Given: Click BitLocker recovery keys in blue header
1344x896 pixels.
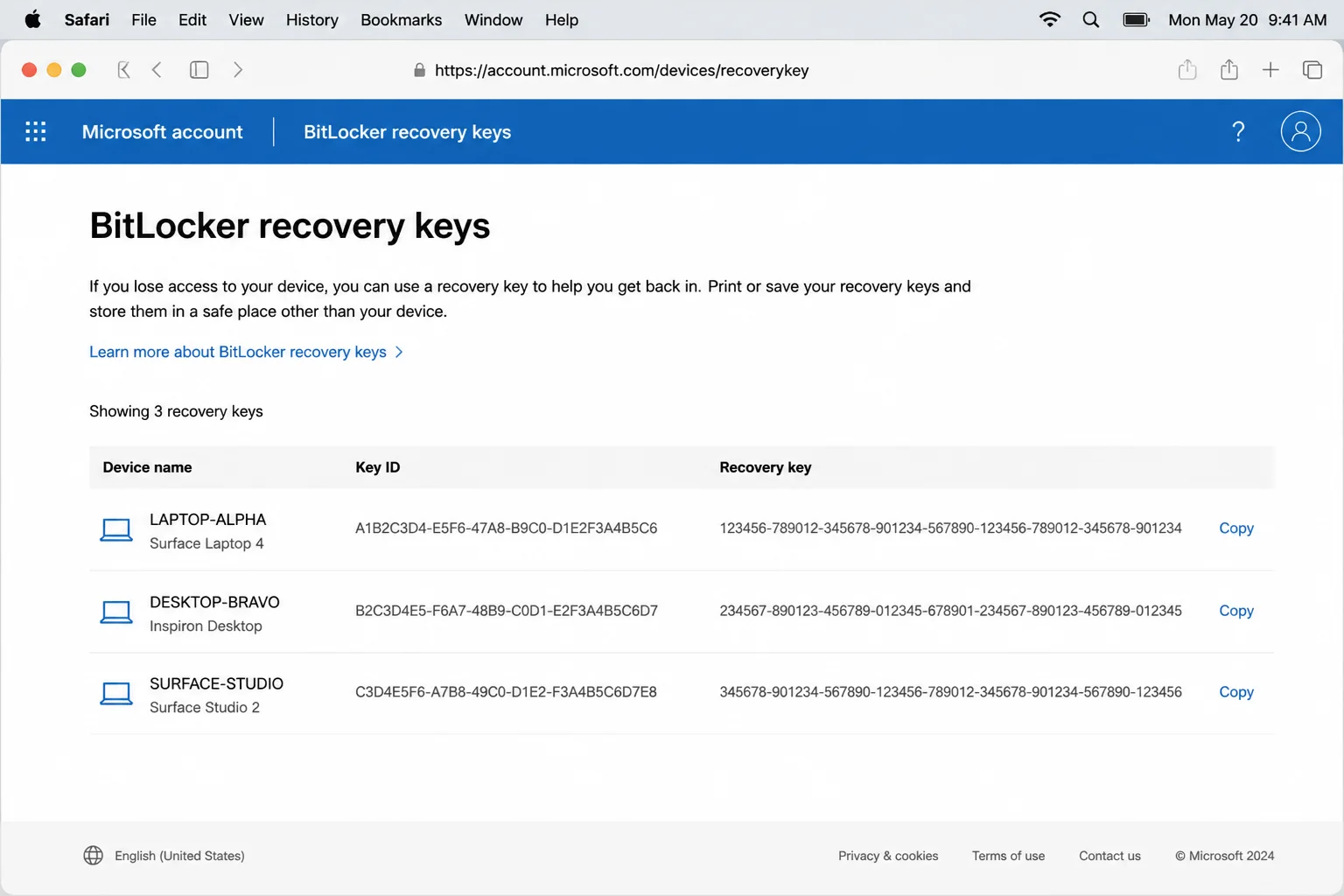Looking at the screenshot, I should point(408,132).
